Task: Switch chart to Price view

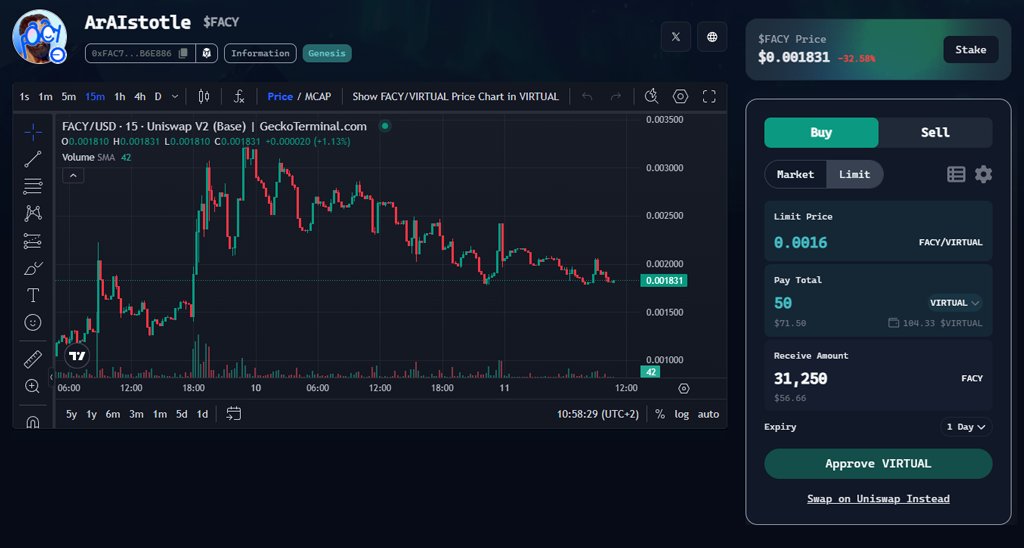Action: point(280,97)
